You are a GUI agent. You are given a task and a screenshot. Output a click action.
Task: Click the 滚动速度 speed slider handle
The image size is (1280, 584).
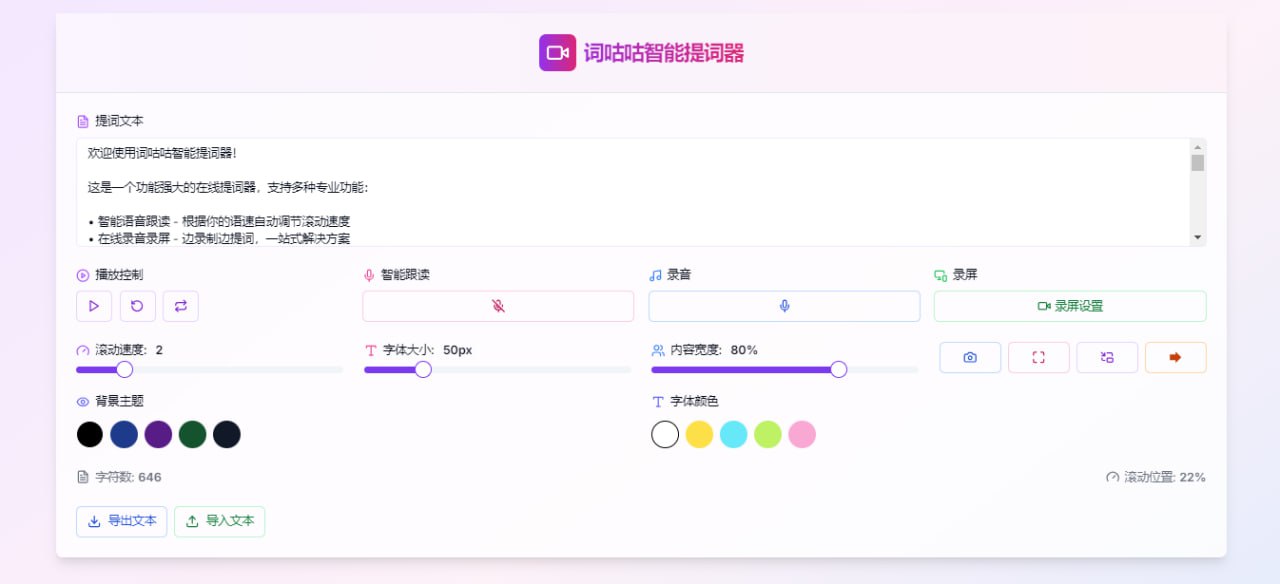tap(124, 370)
